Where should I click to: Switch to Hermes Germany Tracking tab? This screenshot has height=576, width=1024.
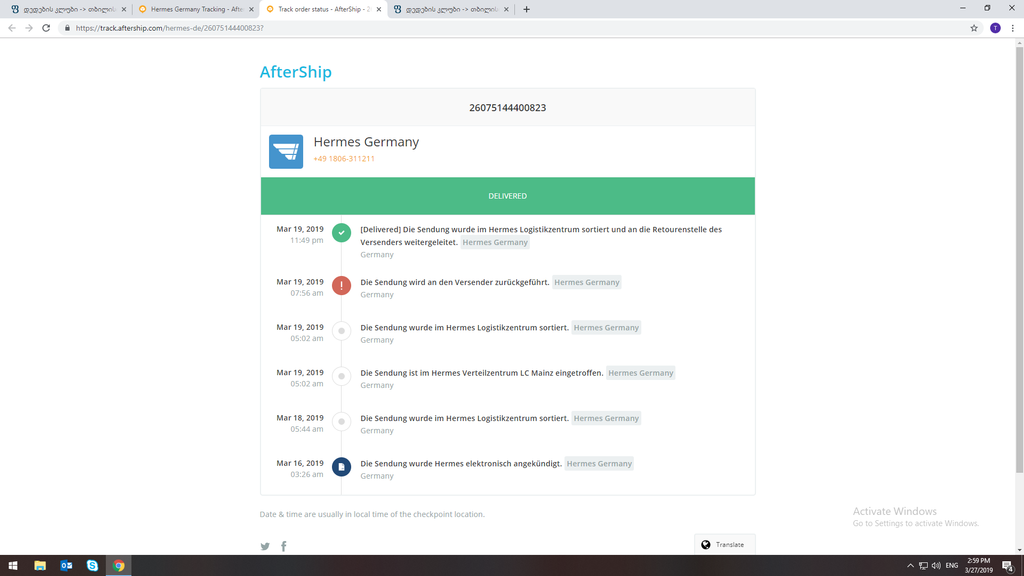(x=195, y=9)
